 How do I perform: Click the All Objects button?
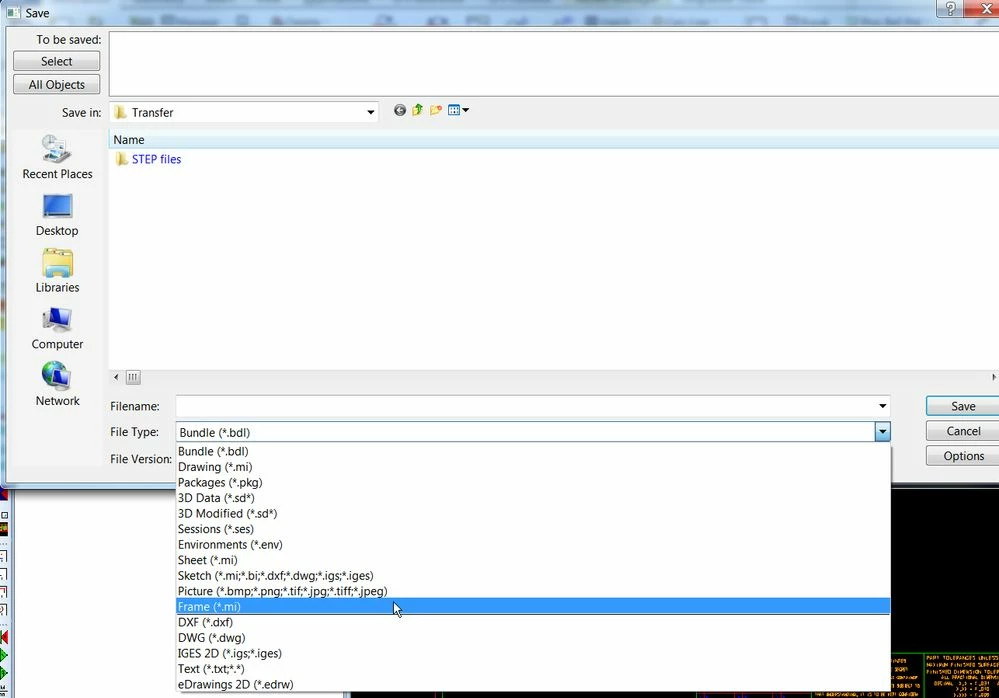point(57,85)
